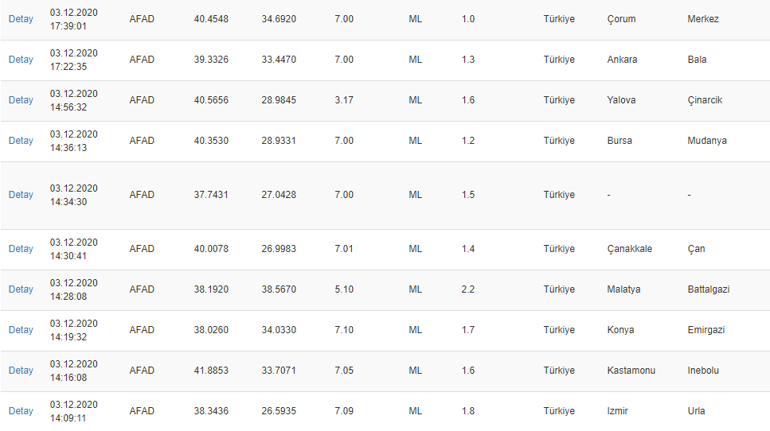Select the timestamp 03.12.2020 17:39:01
Viewport: 770px width, 431px height.
pos(74,19)
